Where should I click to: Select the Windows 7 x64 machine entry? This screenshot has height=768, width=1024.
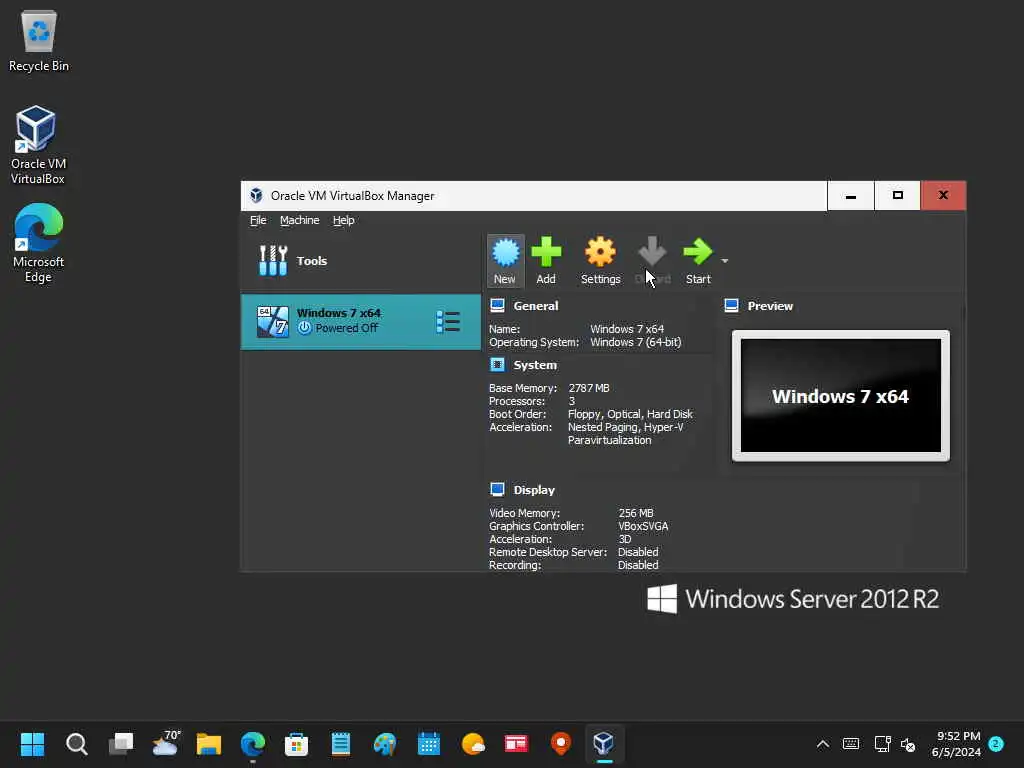[x=360, y=321]
